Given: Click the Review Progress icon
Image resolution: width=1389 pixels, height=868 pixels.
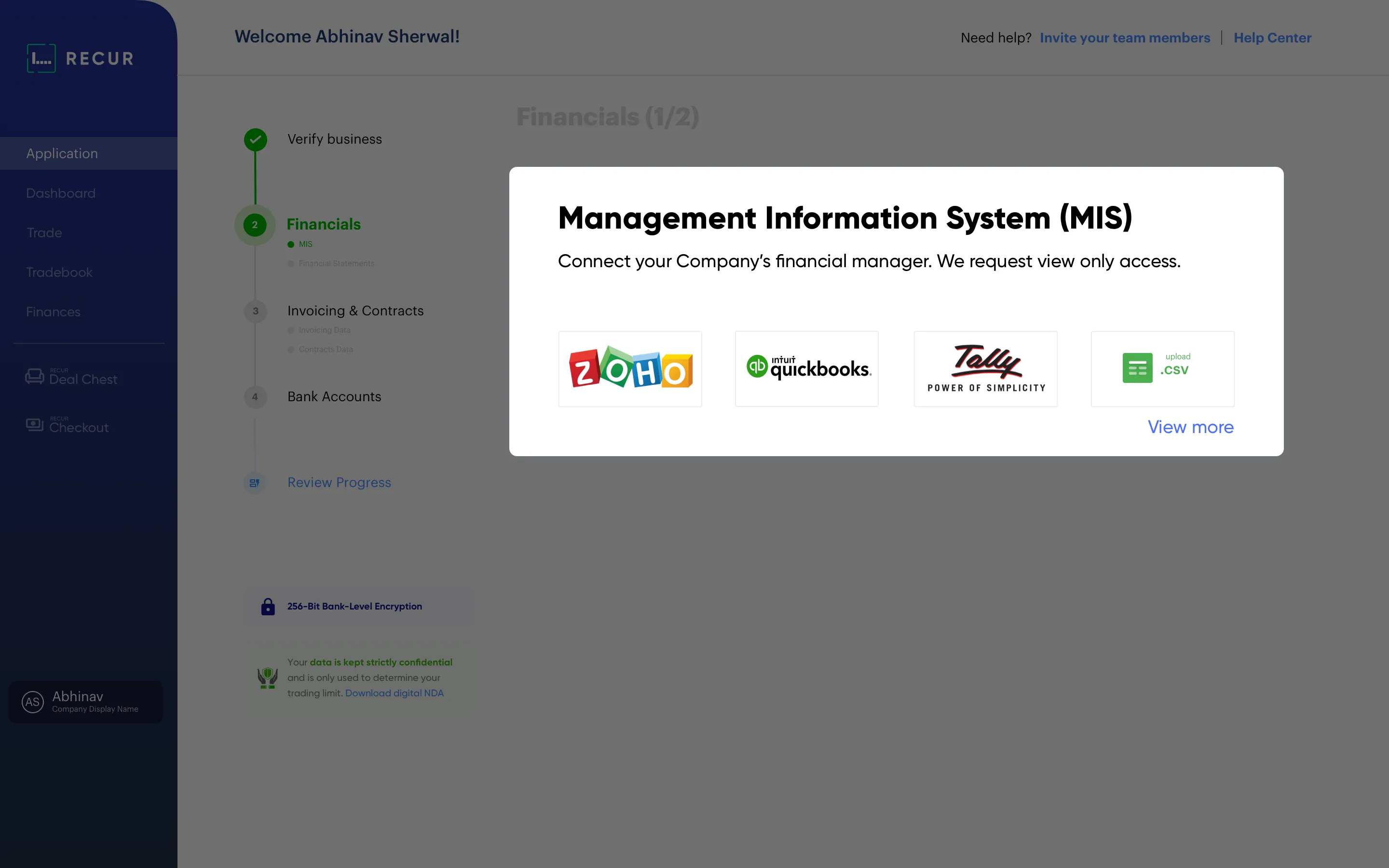Looking at the screenshot, I should [x=255, y=483].
